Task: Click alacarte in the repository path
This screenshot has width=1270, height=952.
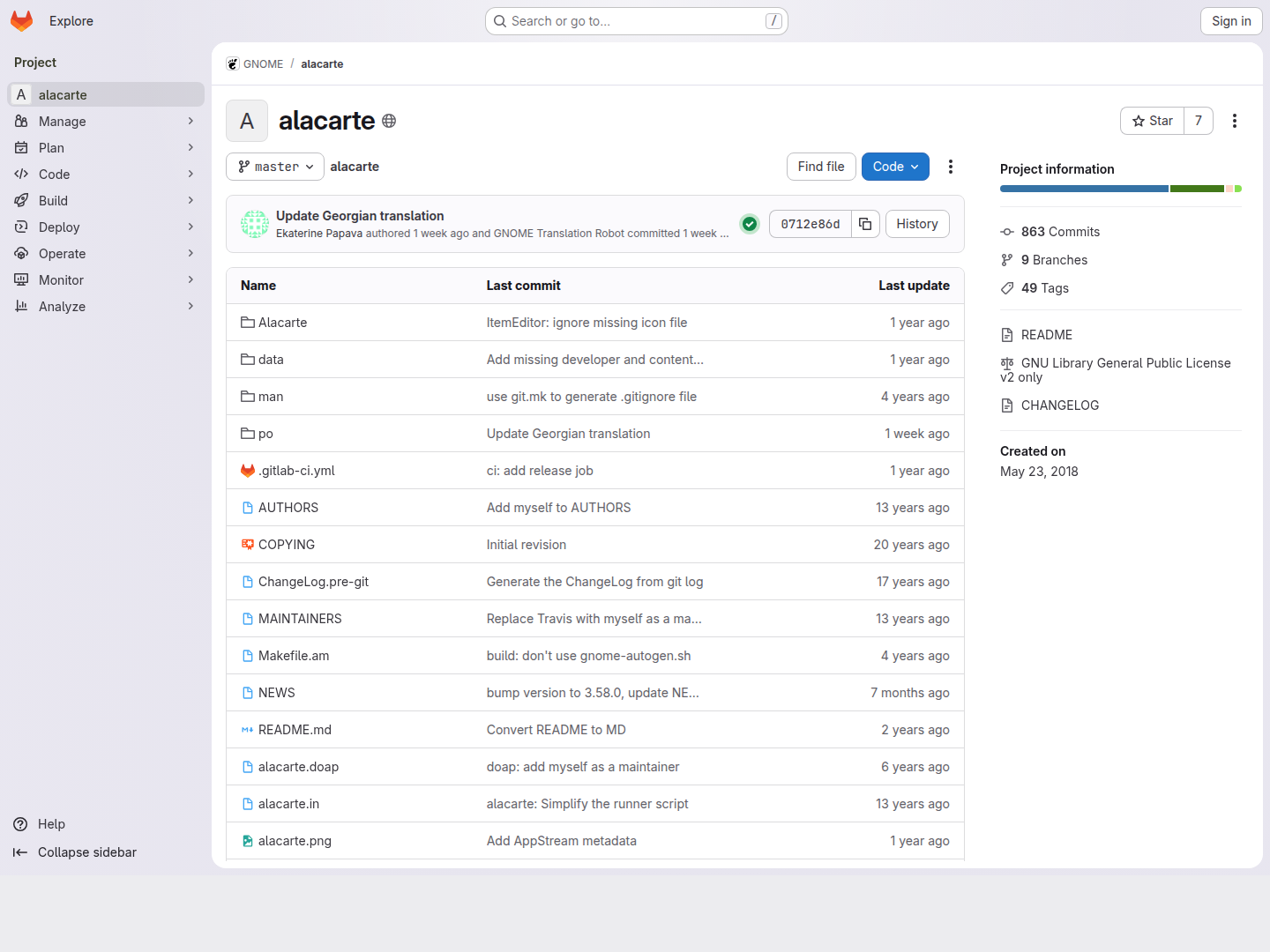Action: (355, 167)
